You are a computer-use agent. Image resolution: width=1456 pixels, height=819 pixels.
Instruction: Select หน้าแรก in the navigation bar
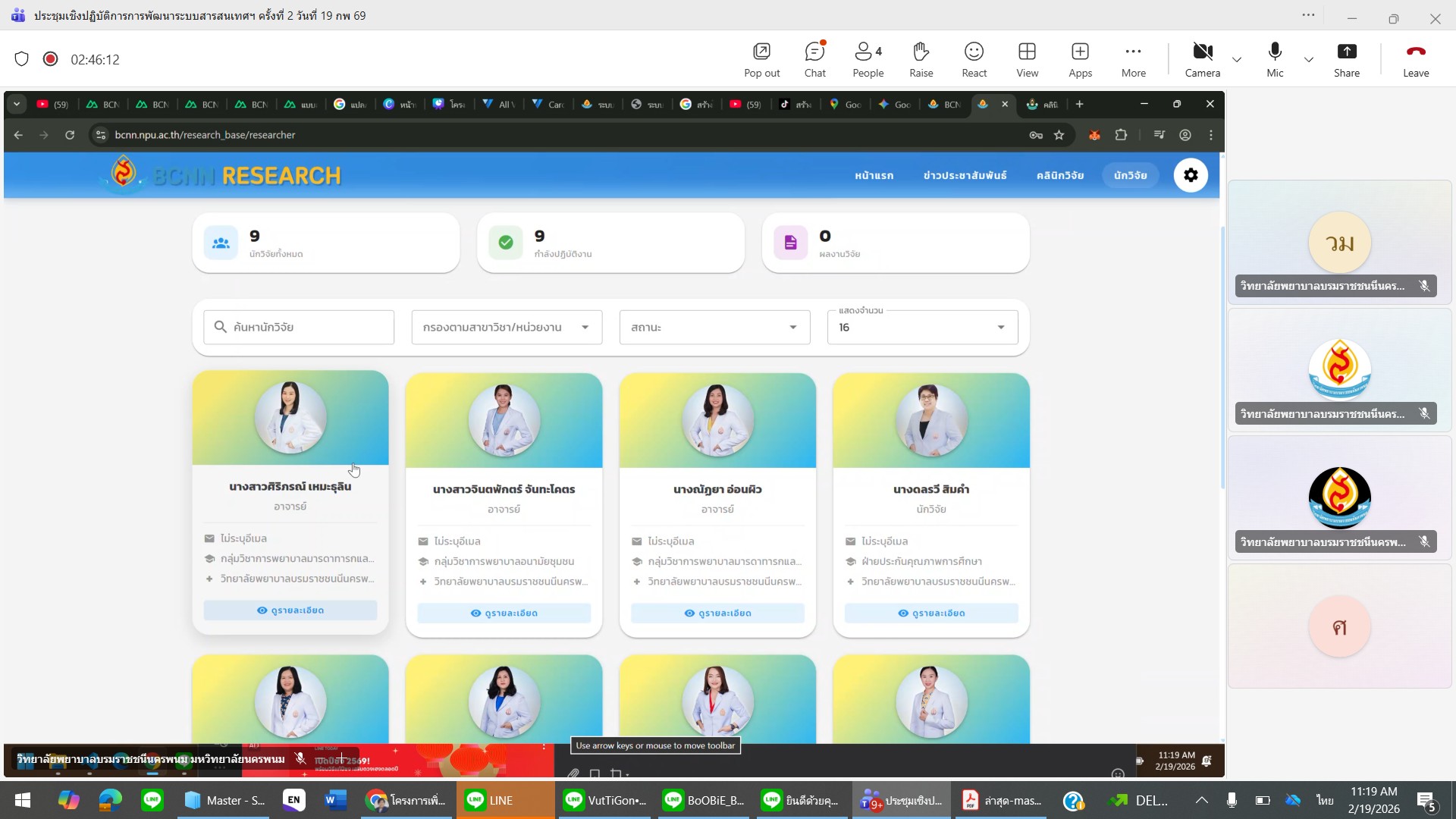(x=874, y=175)
